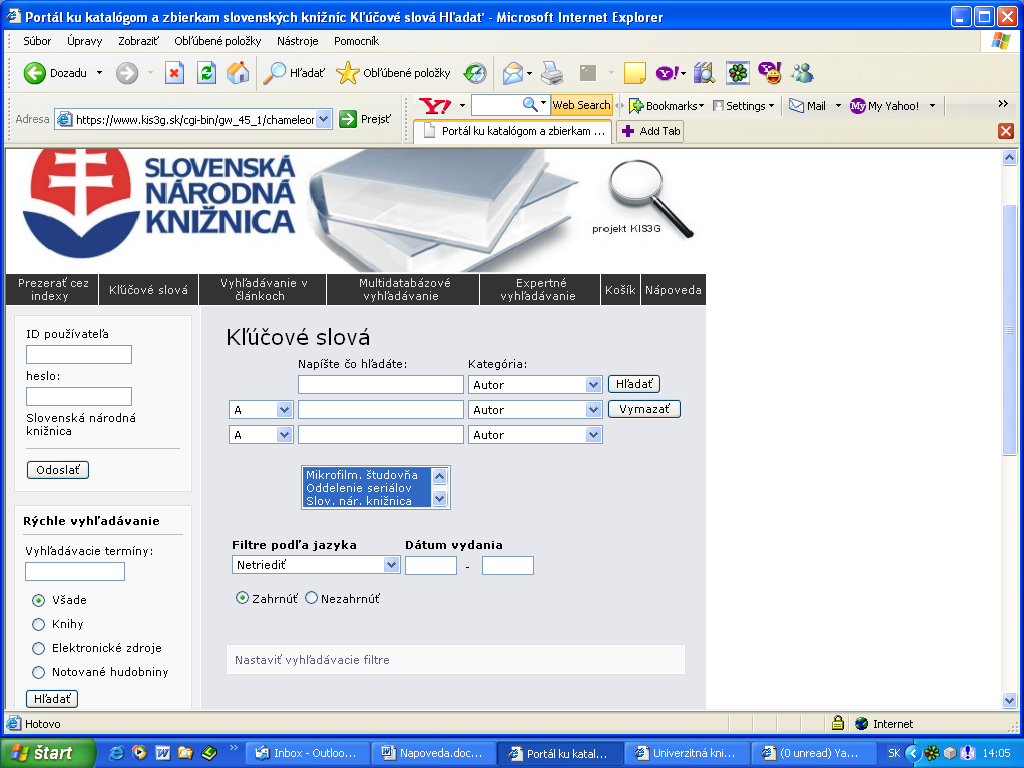Choose the Elektronické zdroje radio option
Viewport: 1024px width, 768px height.
pyautogui.click(x=39, y=648)
